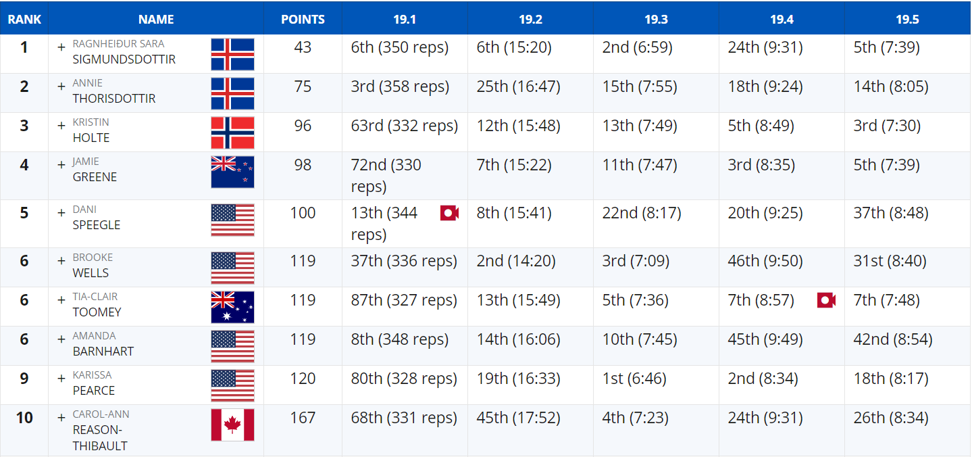
Task: Click Canada flag beside Carol-Ann Reason-Thibault
Action: 232,425
